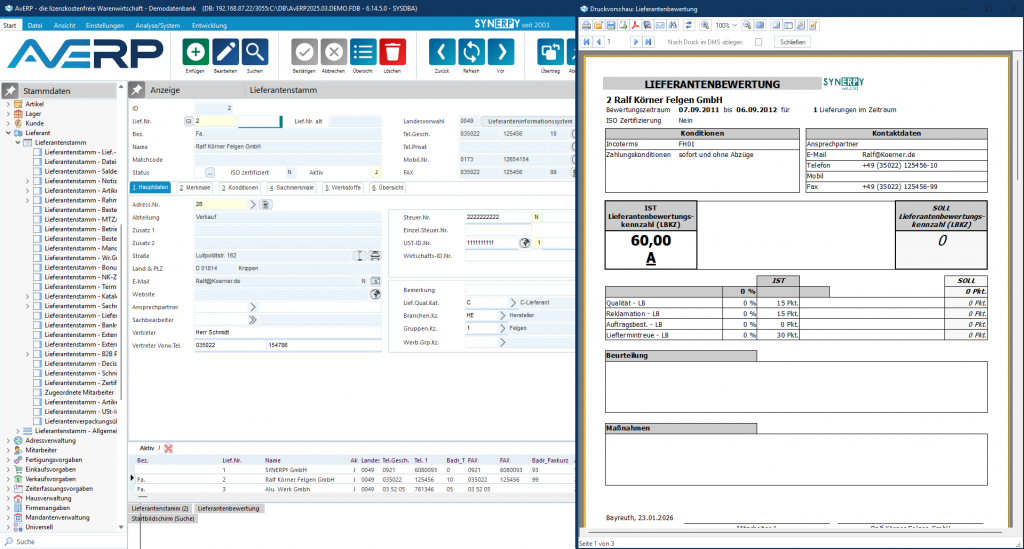
Task: Click the Refresh icon in the toolbar
Action: click(x=472, y=52)
